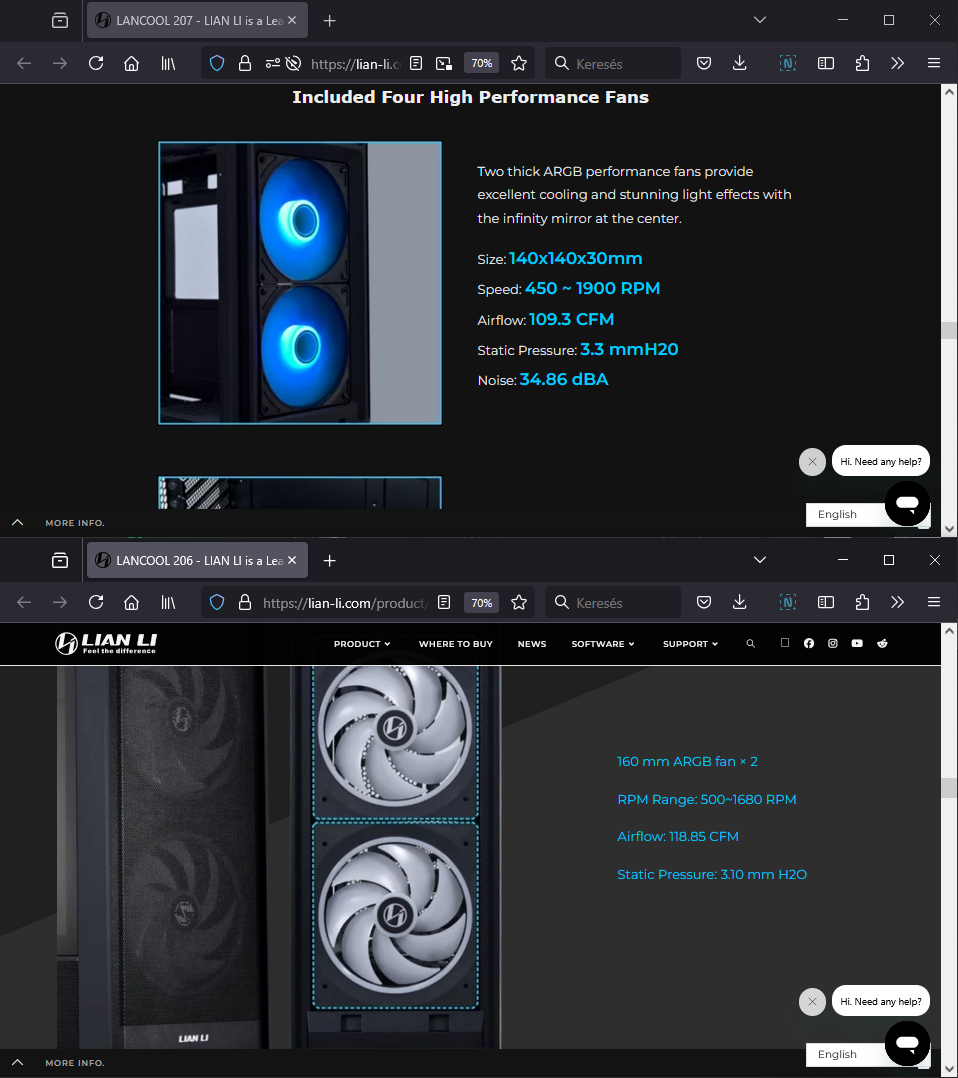
Task: Expand SUPPORT dropdown menu
Action: pyautogui.click(x=690, y=644)
